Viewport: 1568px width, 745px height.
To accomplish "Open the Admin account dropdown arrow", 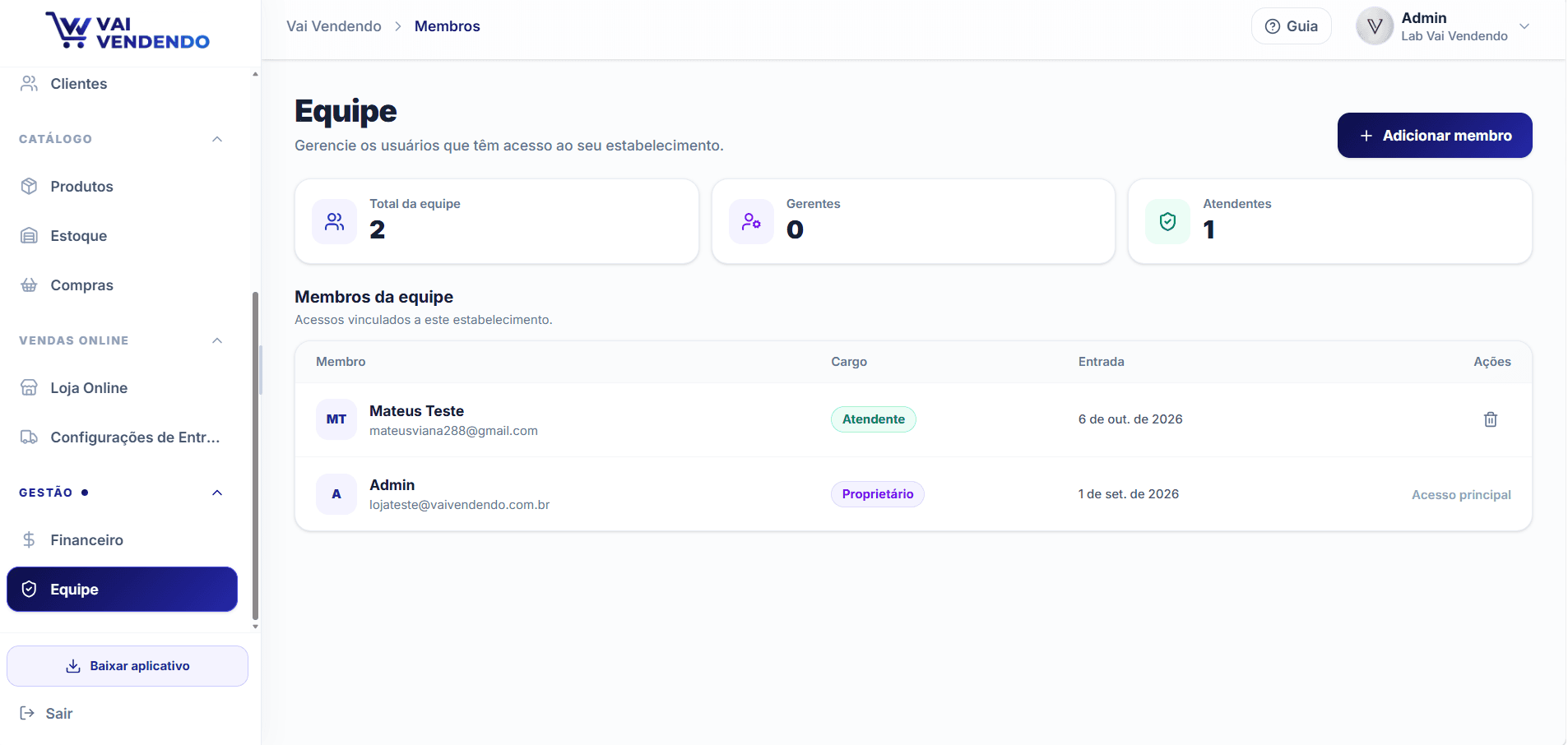I will tap(1524, 26).
